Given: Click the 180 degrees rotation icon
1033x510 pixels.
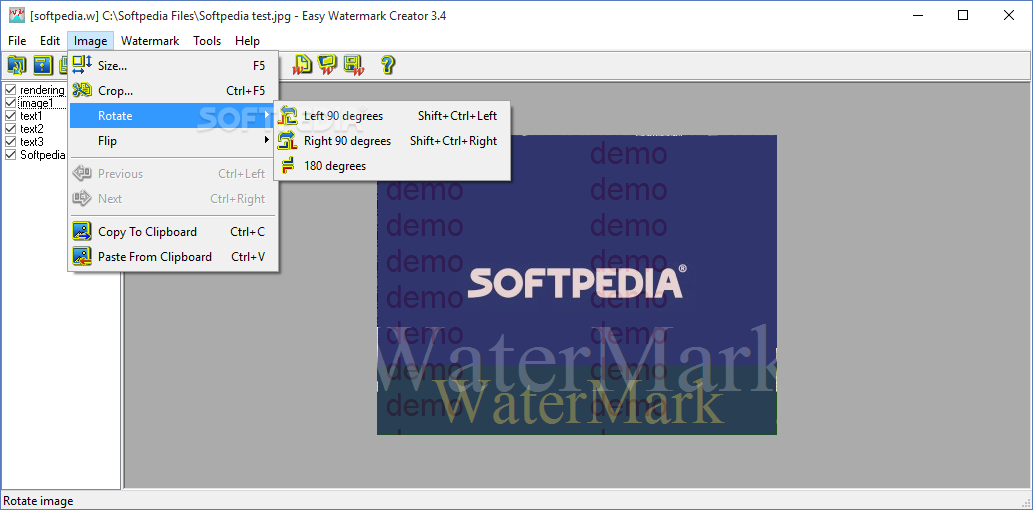Looking at the screenshot, I should click(x=288, y=165).
